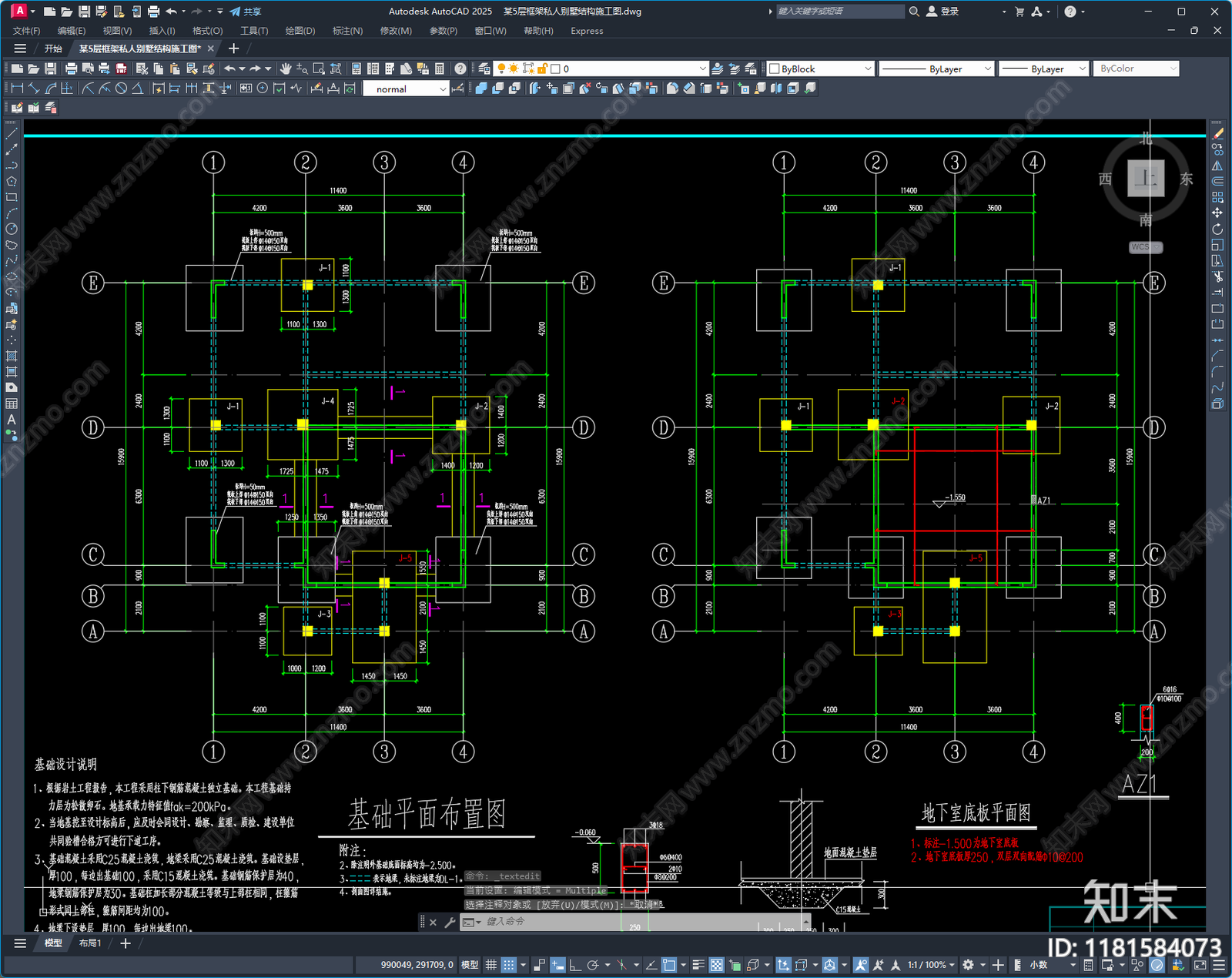Click the Linear dimension icon

point(17,89)
